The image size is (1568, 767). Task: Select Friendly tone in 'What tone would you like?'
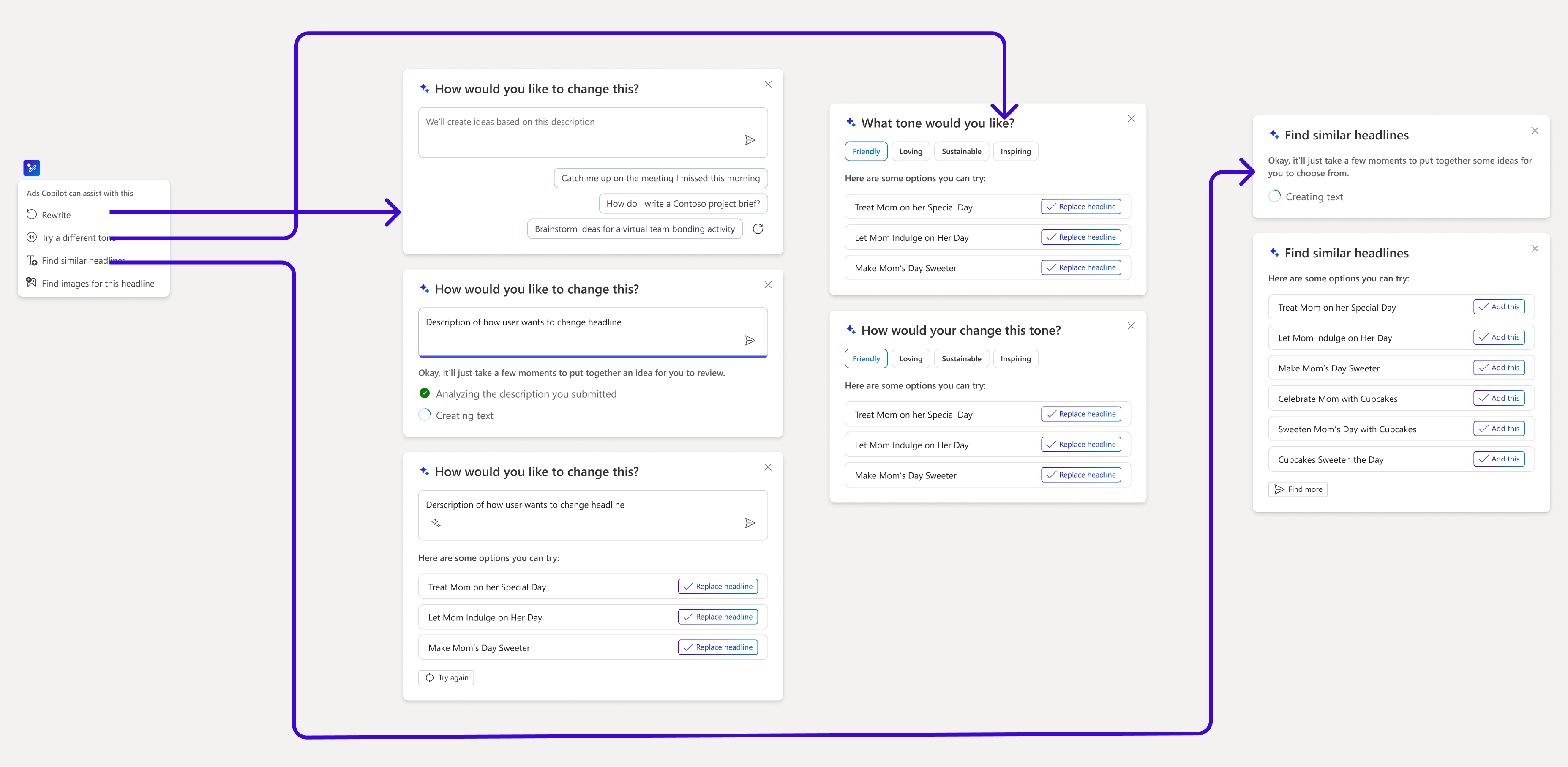[866, 152]
